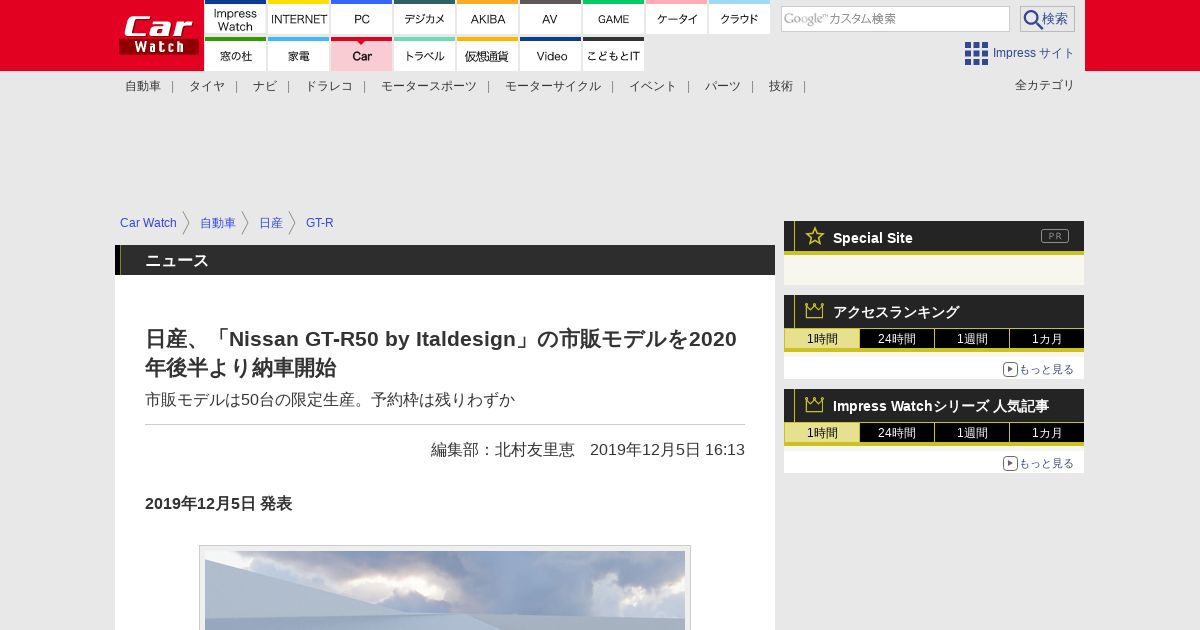Click the 2019年12月5日 発表 text

(x=218, y=504)
